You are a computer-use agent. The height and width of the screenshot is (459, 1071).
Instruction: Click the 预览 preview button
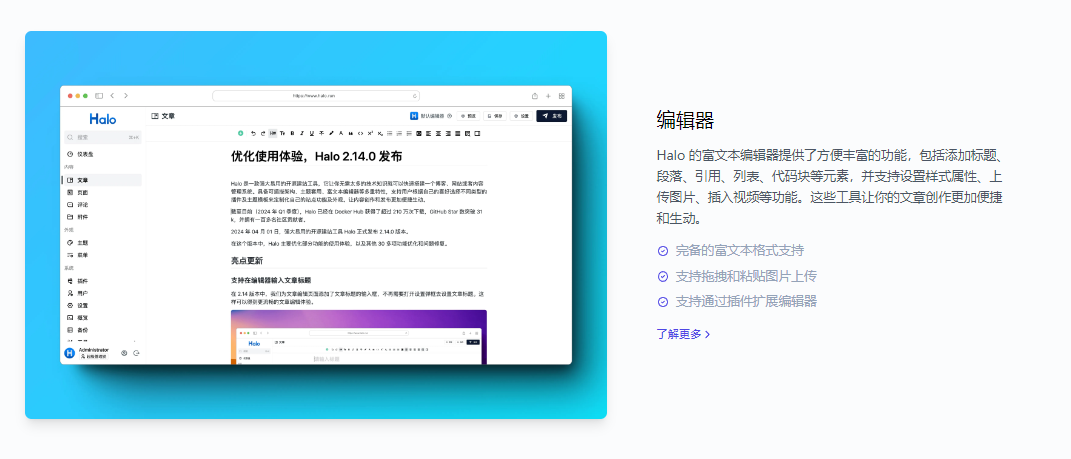pyautogui.click(x=469, y=116)
